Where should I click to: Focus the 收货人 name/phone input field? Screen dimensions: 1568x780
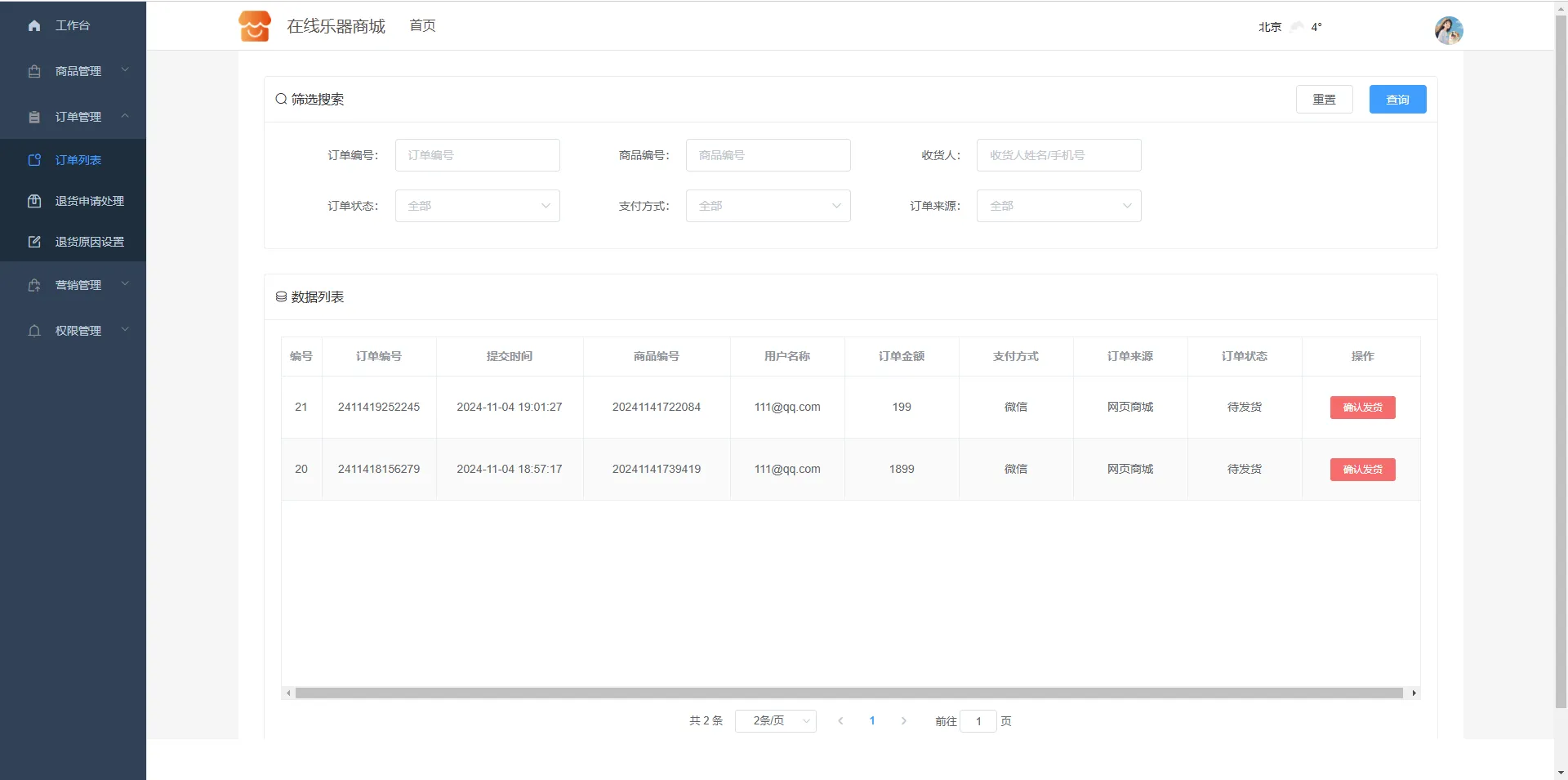point(1058,155)
